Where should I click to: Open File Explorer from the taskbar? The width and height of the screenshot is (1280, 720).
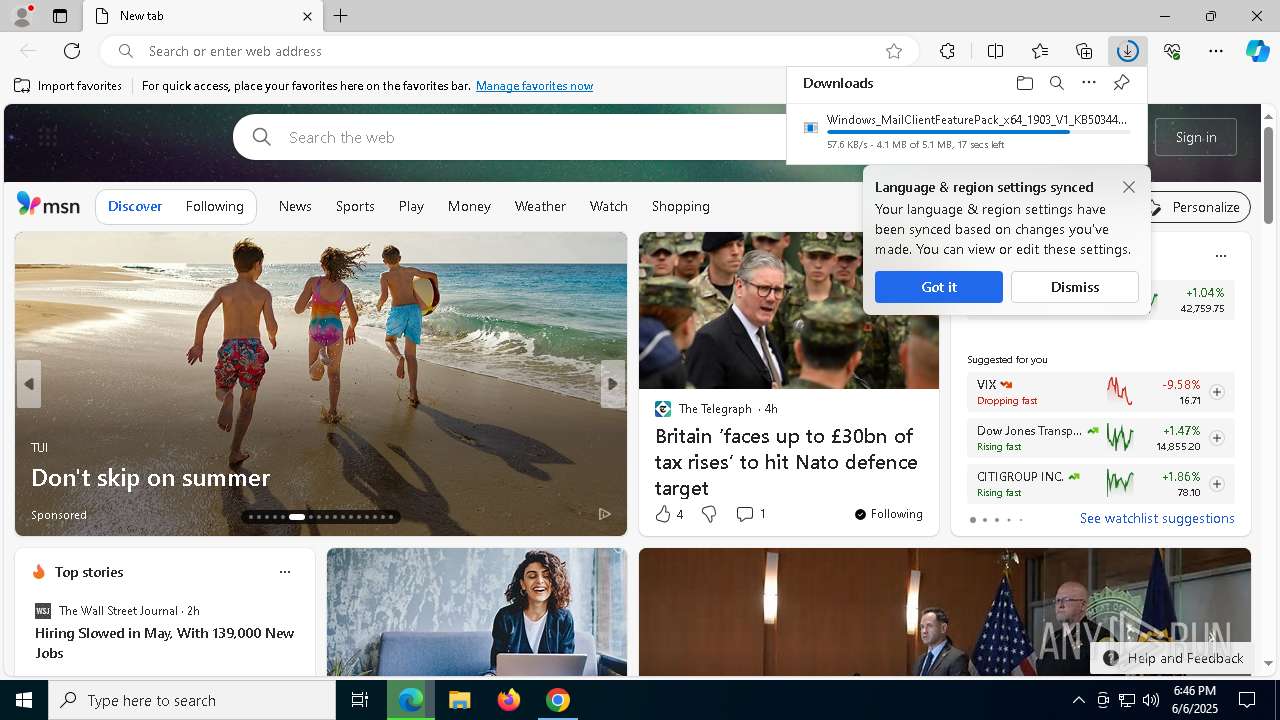coord(459,700)
